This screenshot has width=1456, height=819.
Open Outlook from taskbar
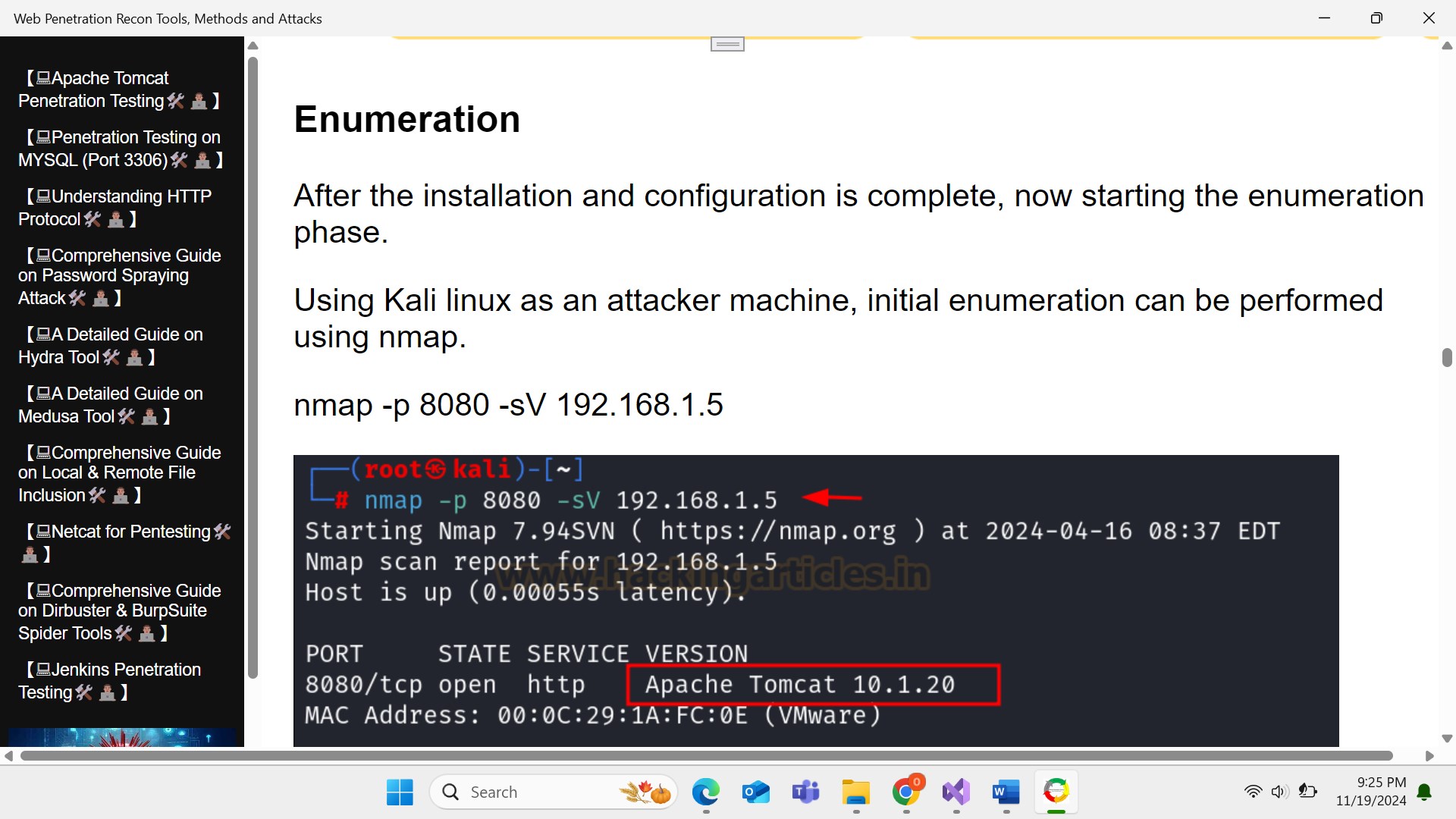(x=755, y=792)
